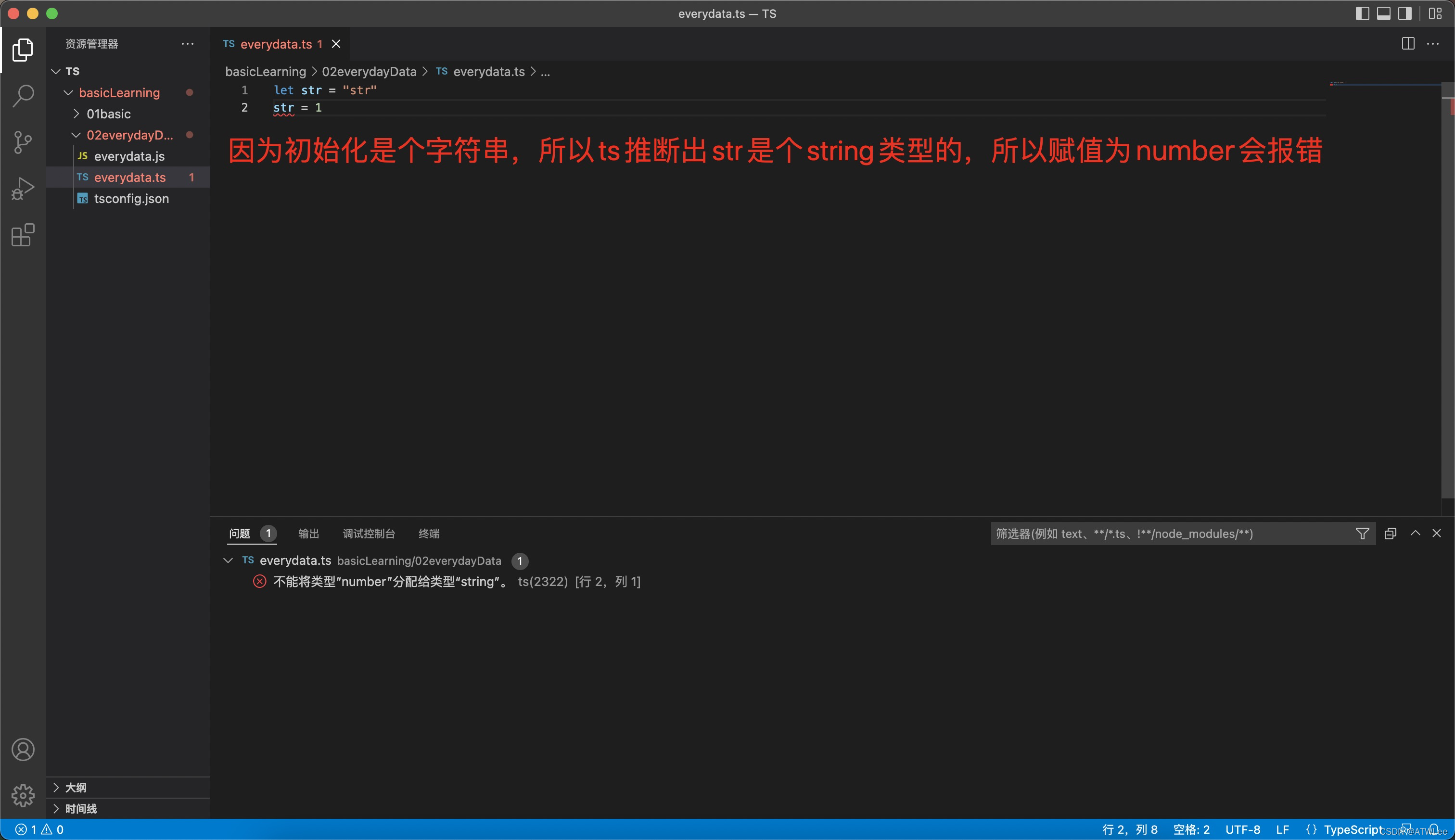Image resolution: width=1455 pixels, height=840 pixels.
Task: Open the Search view in activity bar
Action: coord(23,96)
